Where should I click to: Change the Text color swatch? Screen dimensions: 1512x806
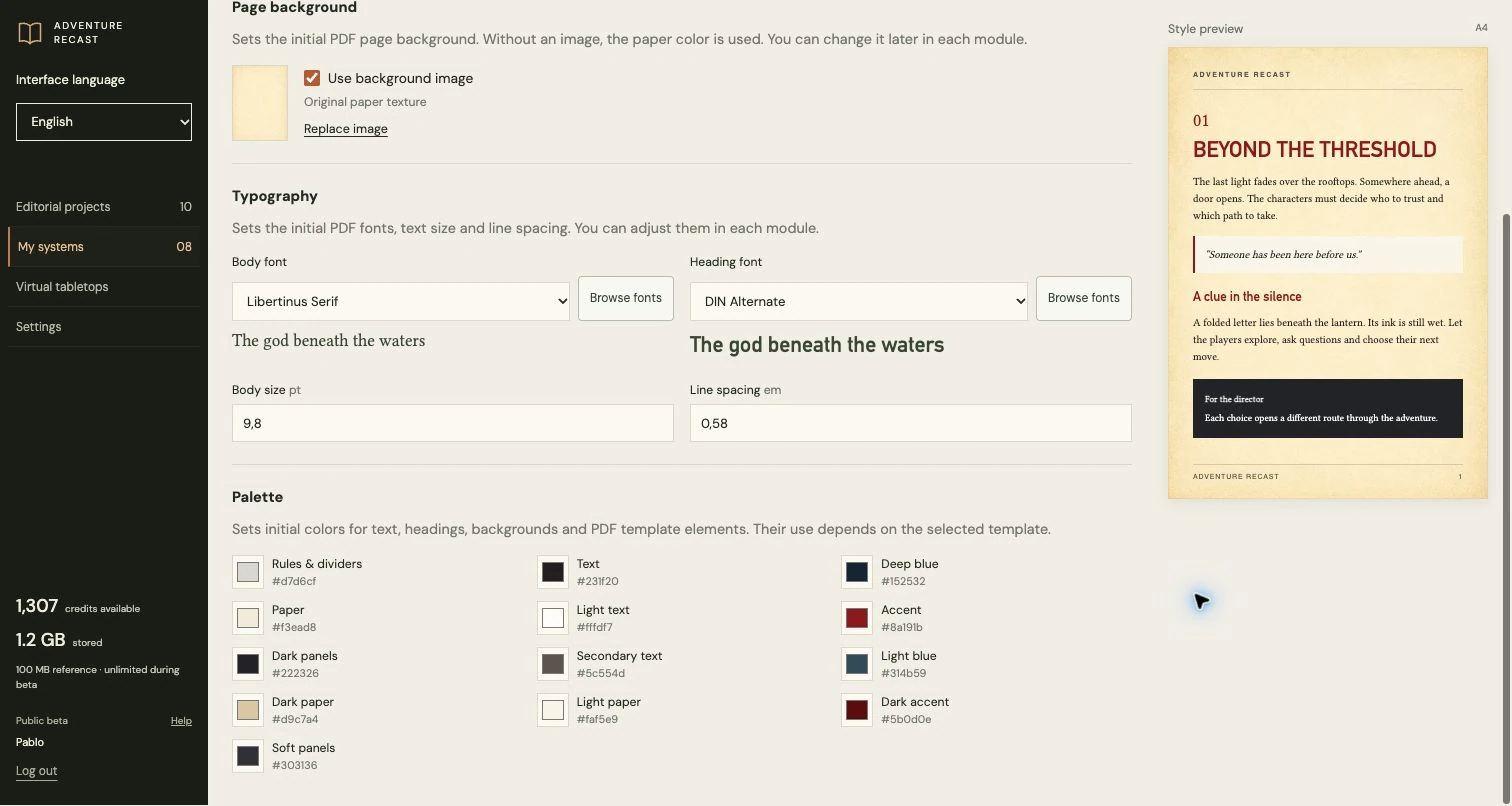[x=553, y=572]
